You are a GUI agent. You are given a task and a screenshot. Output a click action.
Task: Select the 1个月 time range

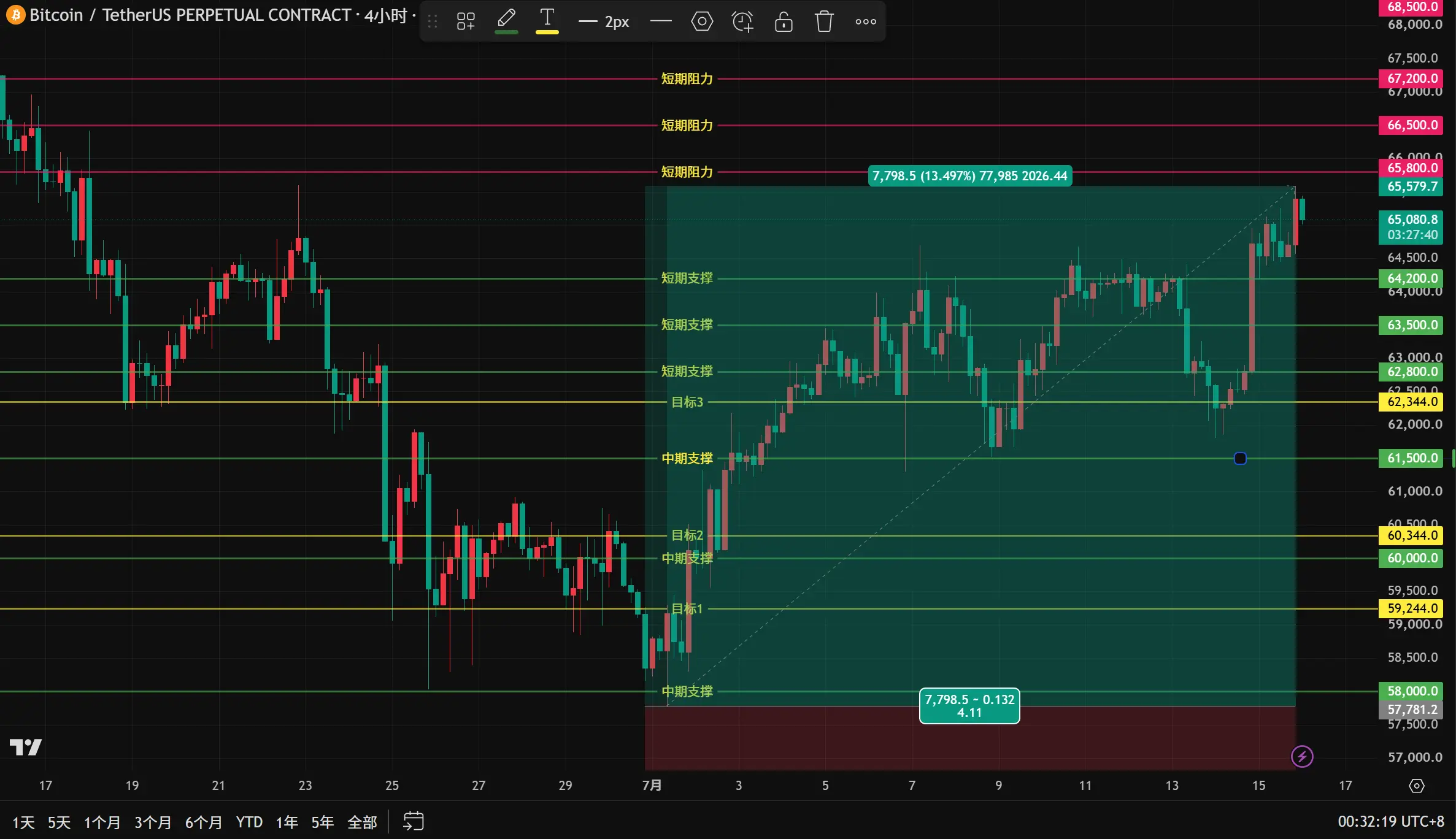(x=102, y=822)
